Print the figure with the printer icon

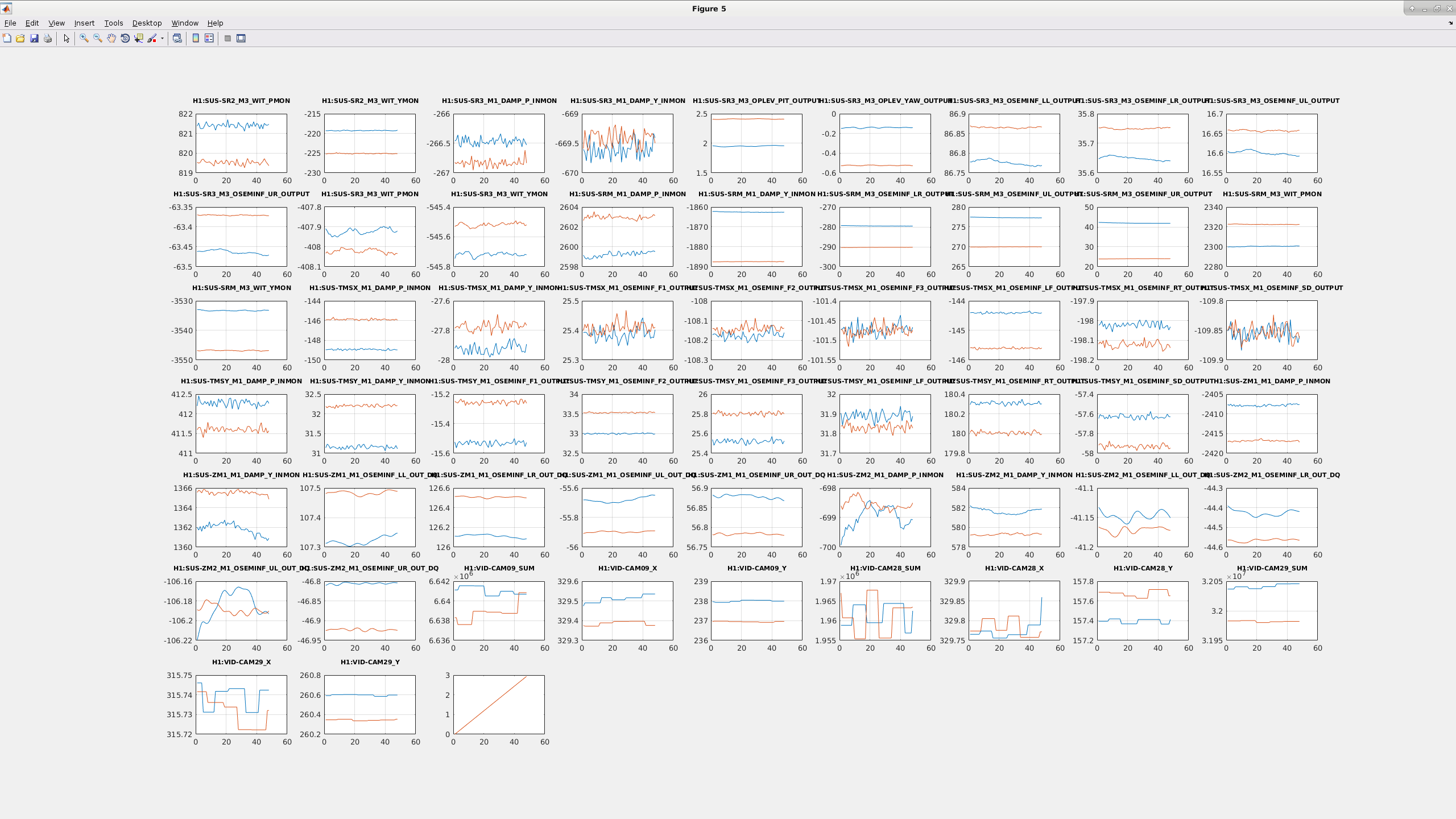click(x=48, y=38)
